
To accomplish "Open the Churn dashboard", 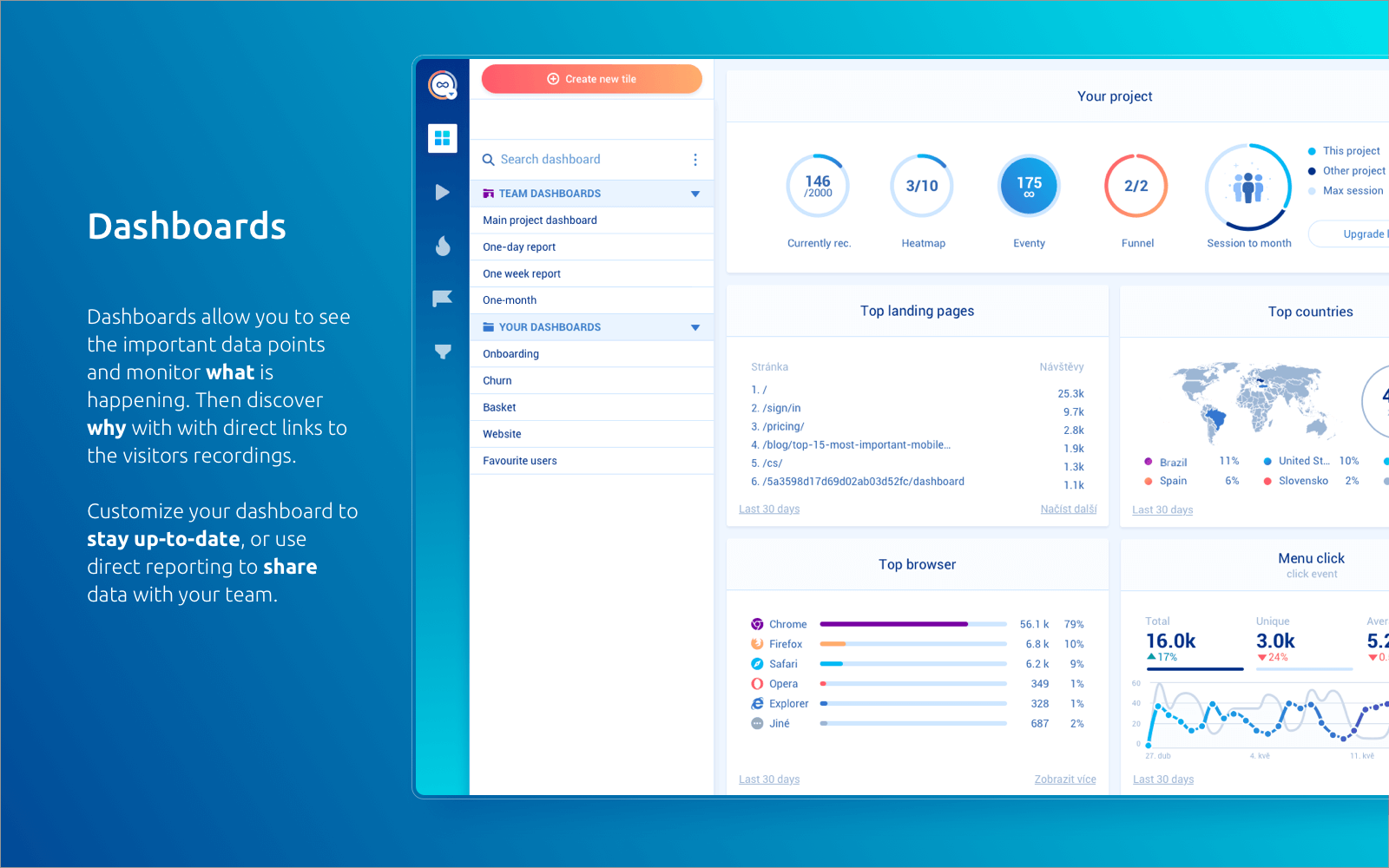I will pyautogui.click(x=497, y=380).
